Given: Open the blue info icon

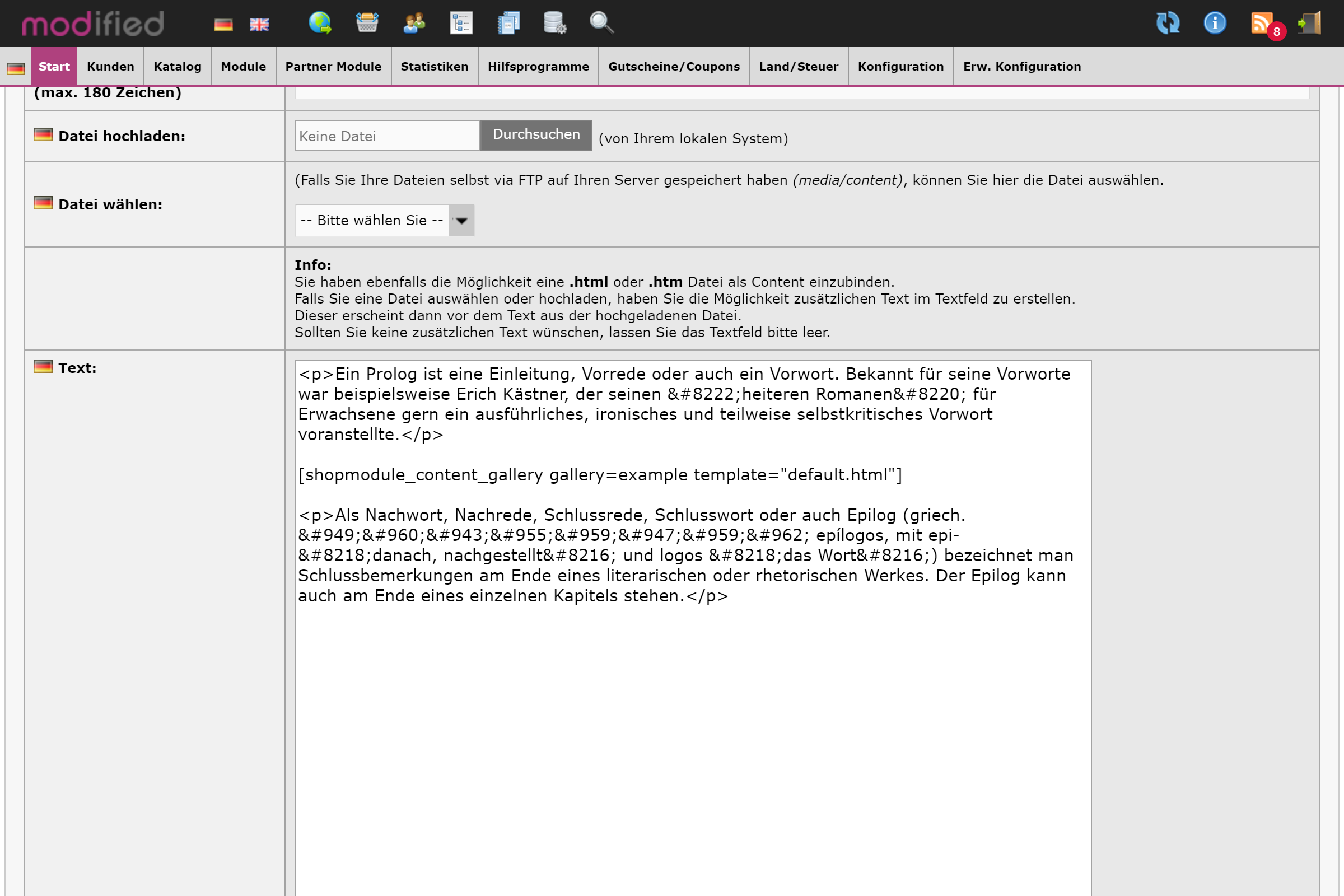Looking at the screenshot, I should (1214, 23).
